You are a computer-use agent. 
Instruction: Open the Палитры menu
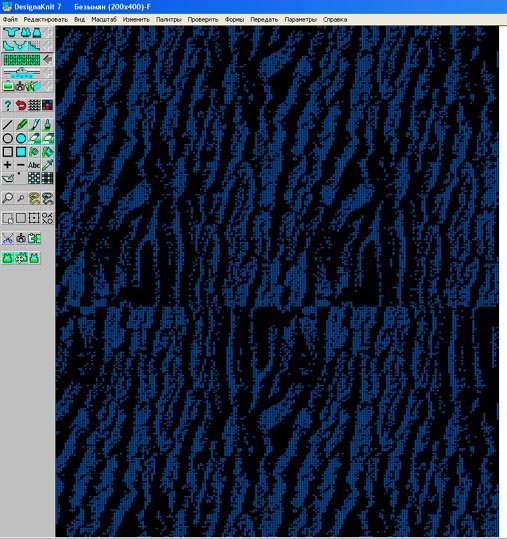click(168, 20)
